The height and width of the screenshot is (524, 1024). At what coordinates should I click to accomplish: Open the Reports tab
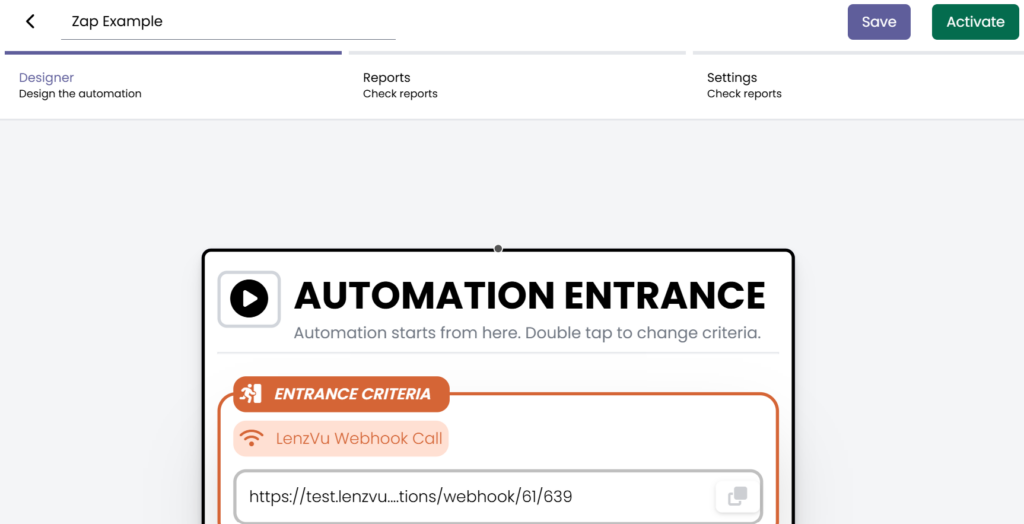point(387,78)
